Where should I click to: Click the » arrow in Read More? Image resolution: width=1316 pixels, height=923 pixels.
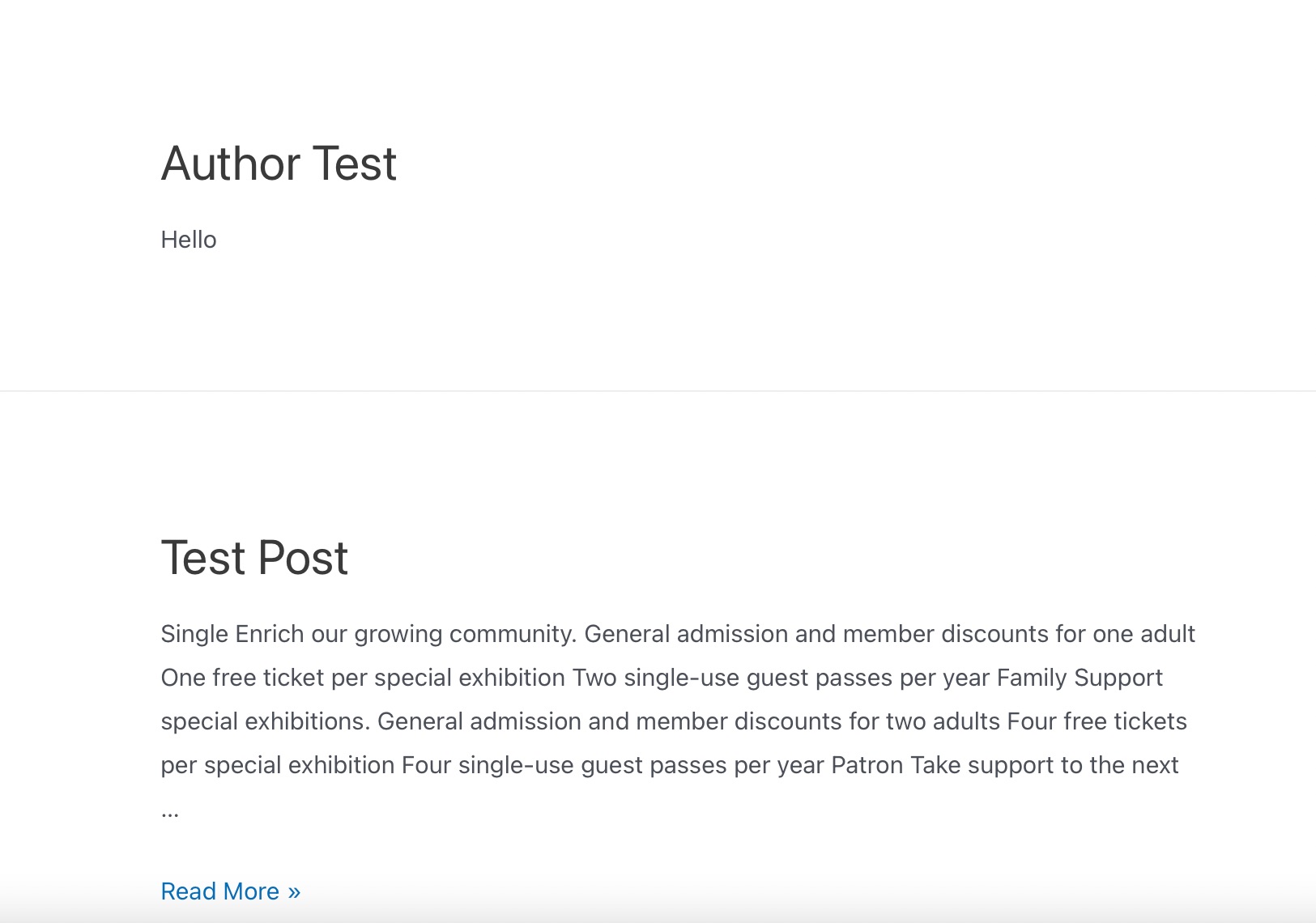pos(294,891)
